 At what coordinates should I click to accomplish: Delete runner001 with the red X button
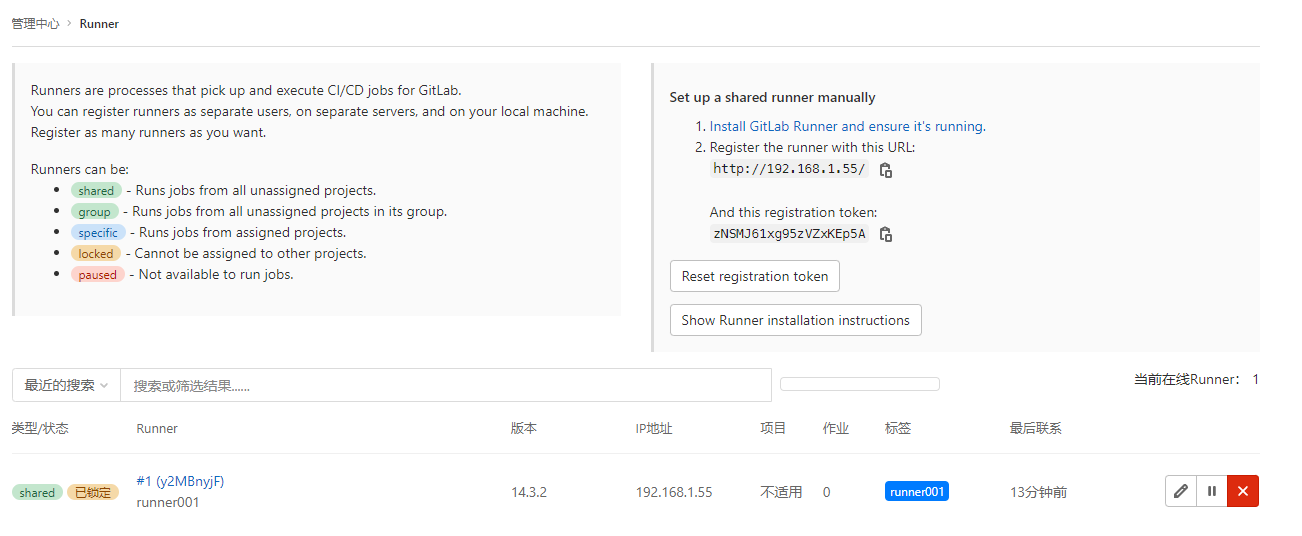[1243, 491]
